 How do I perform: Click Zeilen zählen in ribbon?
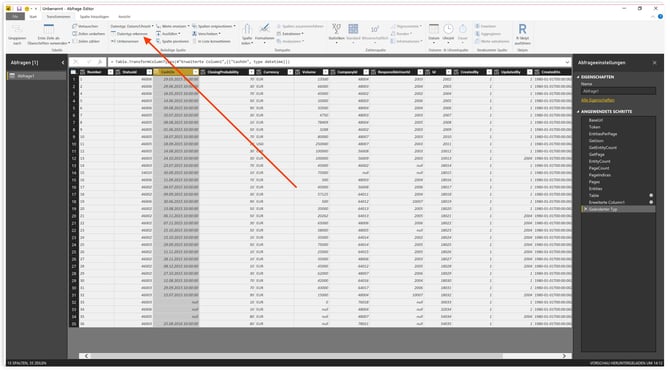click(86, 41)
